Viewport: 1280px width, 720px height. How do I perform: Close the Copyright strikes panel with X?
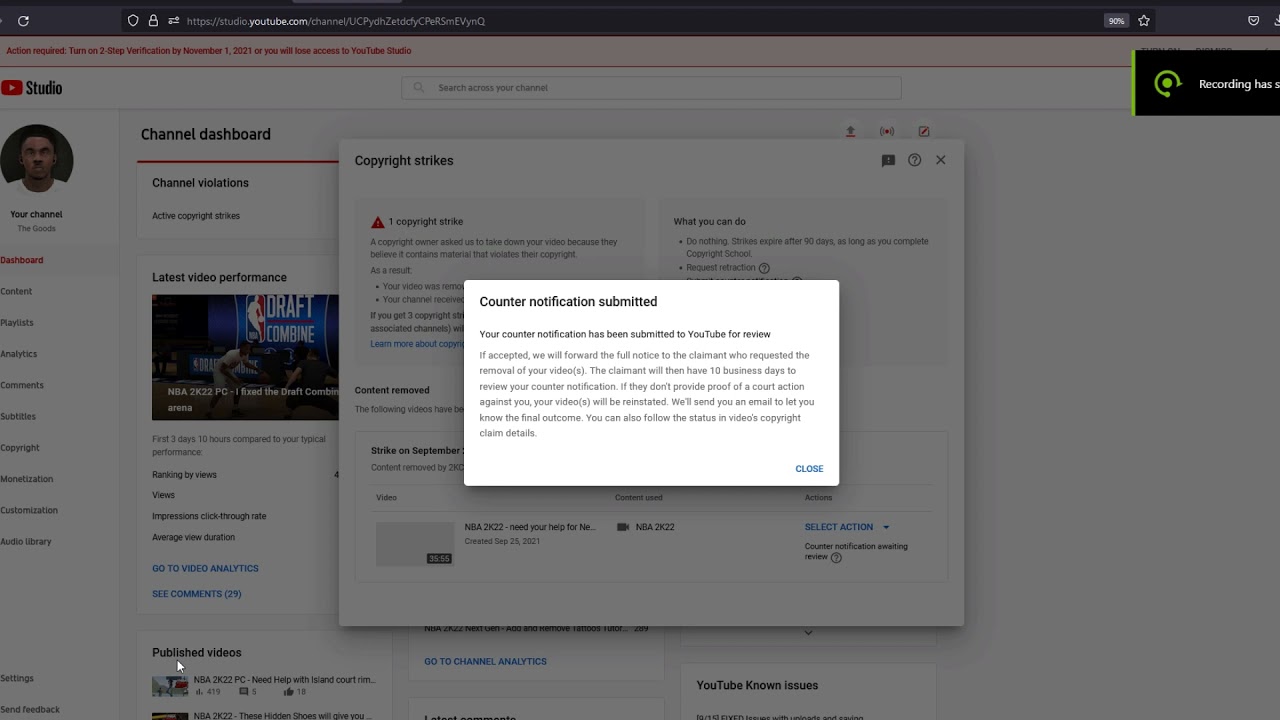(x=940, y=160)
